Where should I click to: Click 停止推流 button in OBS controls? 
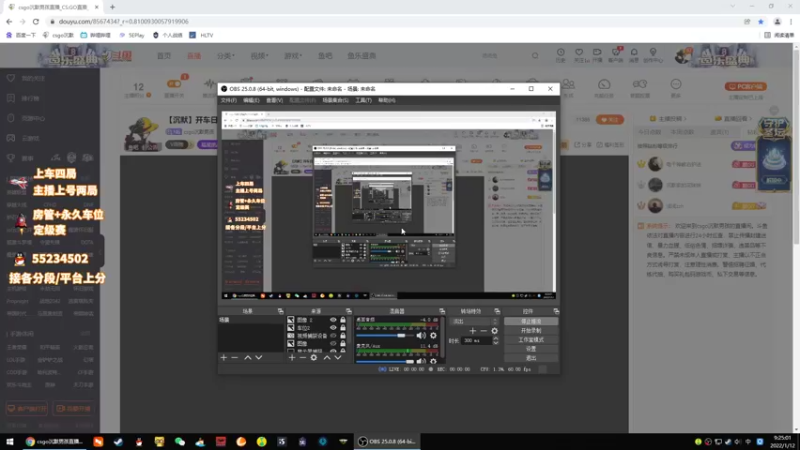(x=531, y=321)
